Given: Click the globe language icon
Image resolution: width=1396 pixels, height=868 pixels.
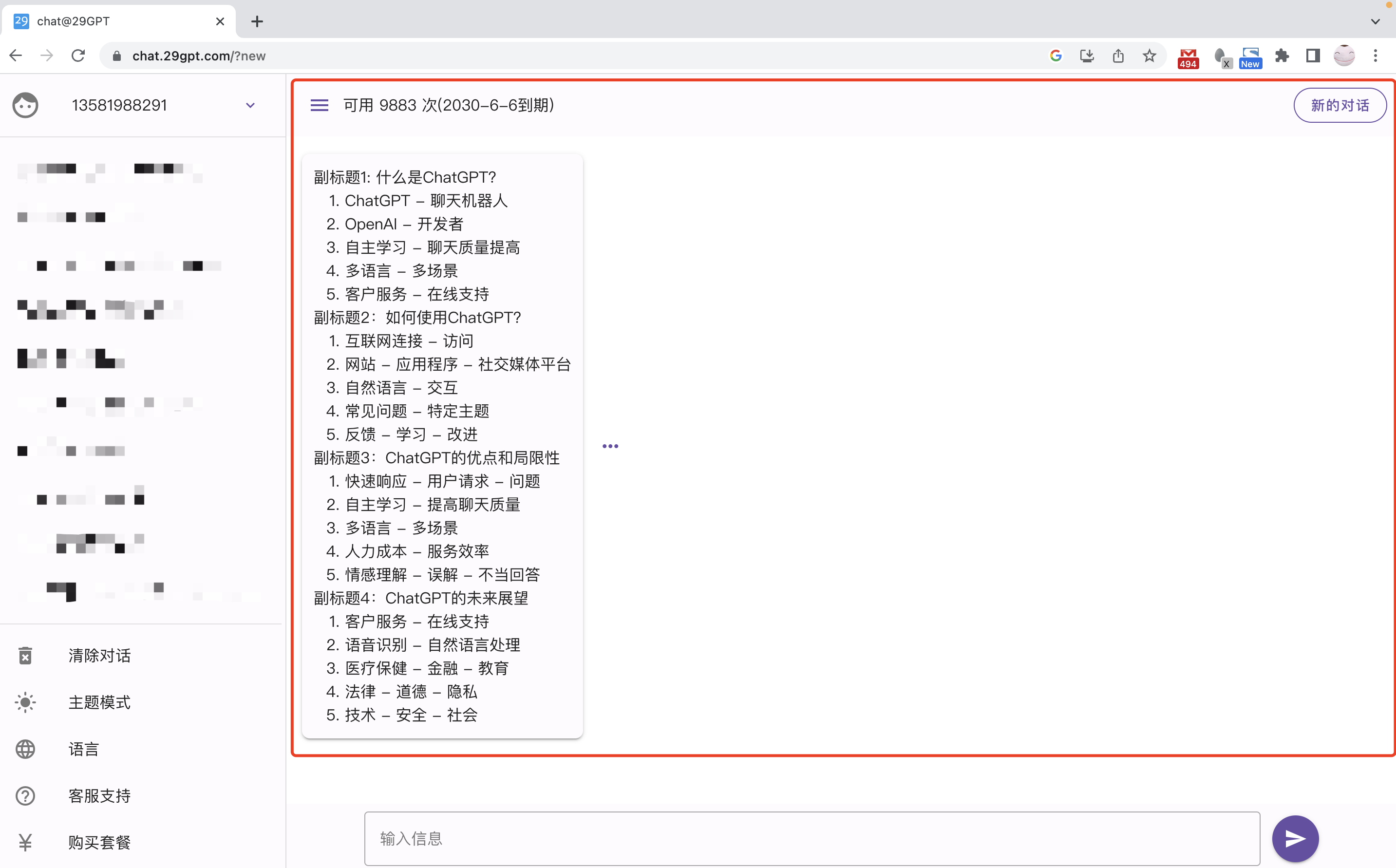Looking at the screenshot, I should pyautogui.click(x=25, y=749).
